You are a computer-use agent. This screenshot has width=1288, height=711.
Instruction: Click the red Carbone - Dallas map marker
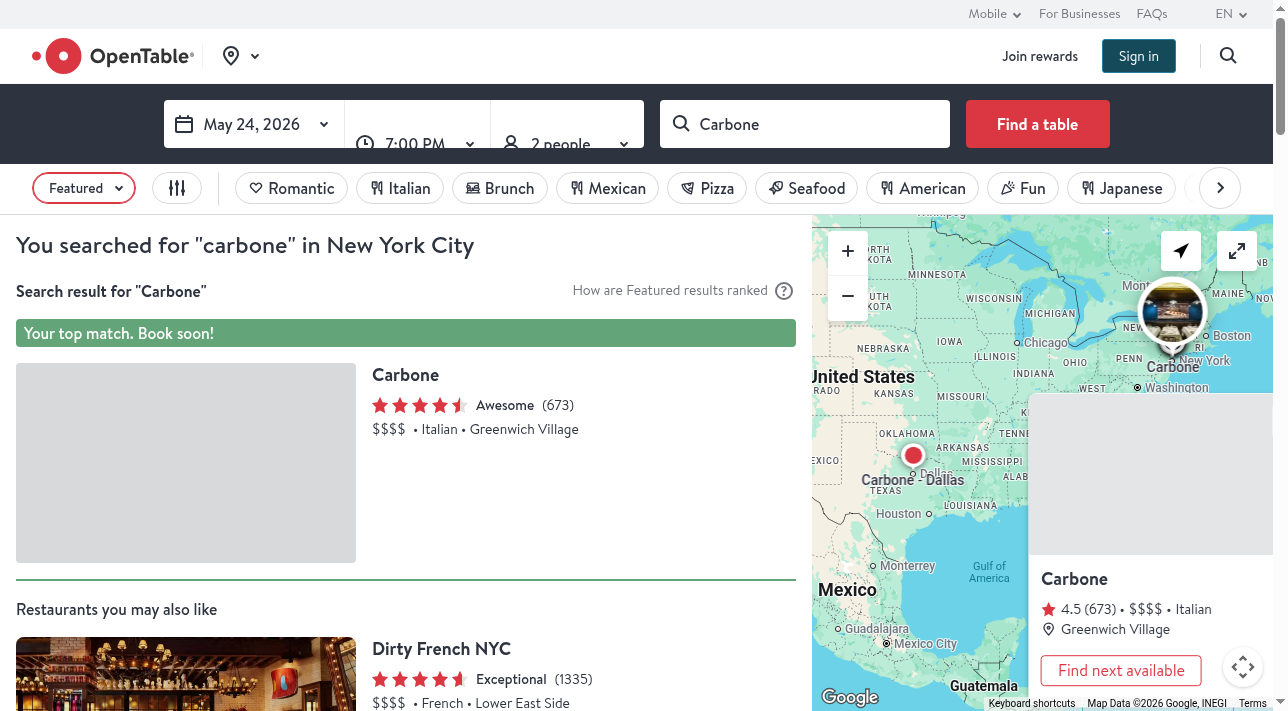(913, 456)
